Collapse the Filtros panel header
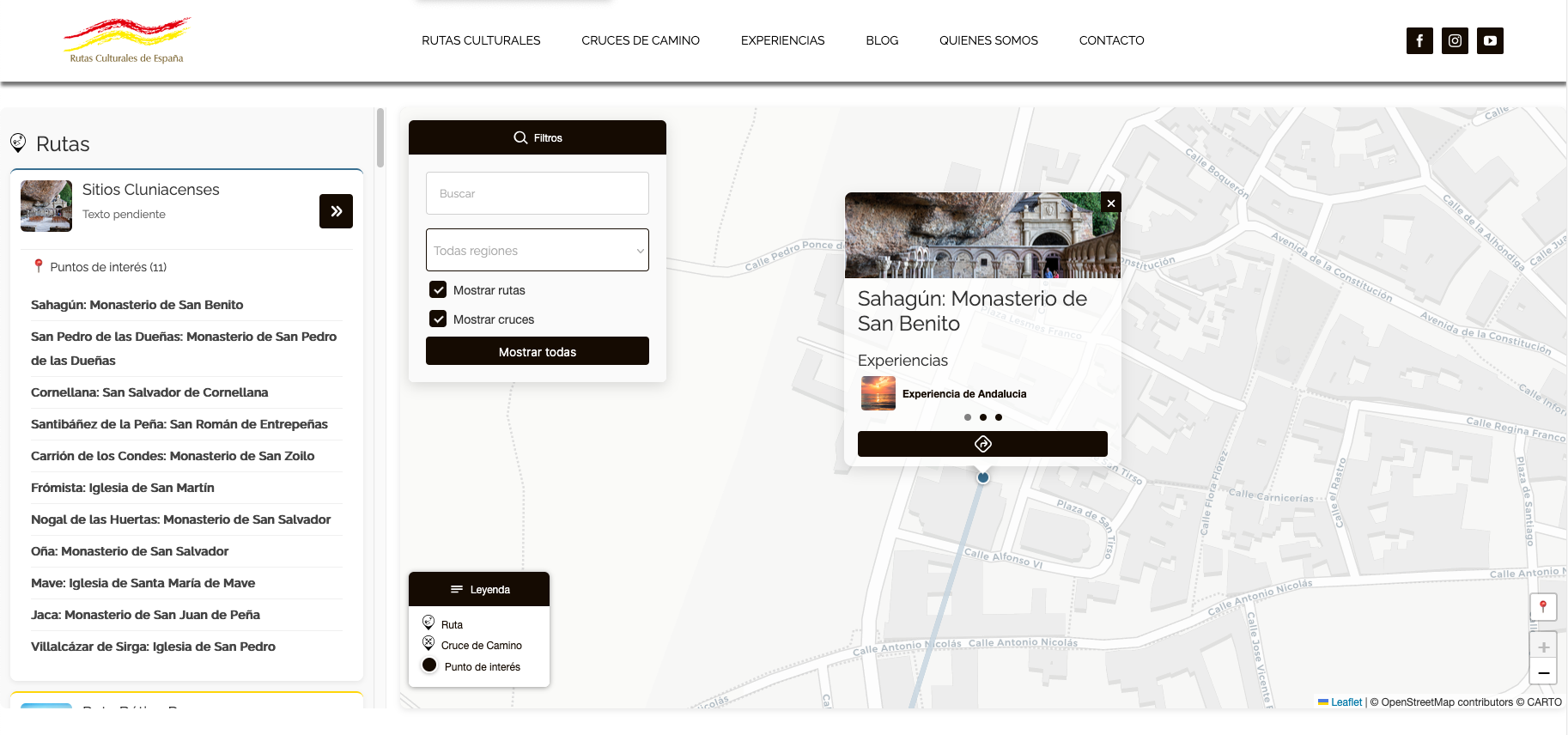The image size is (1568, 735). point(538,137)
